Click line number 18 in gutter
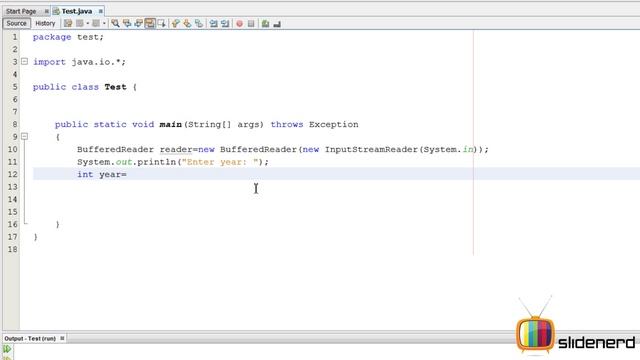640x360 pixels. pyautogui.click(x=13, y=249)
